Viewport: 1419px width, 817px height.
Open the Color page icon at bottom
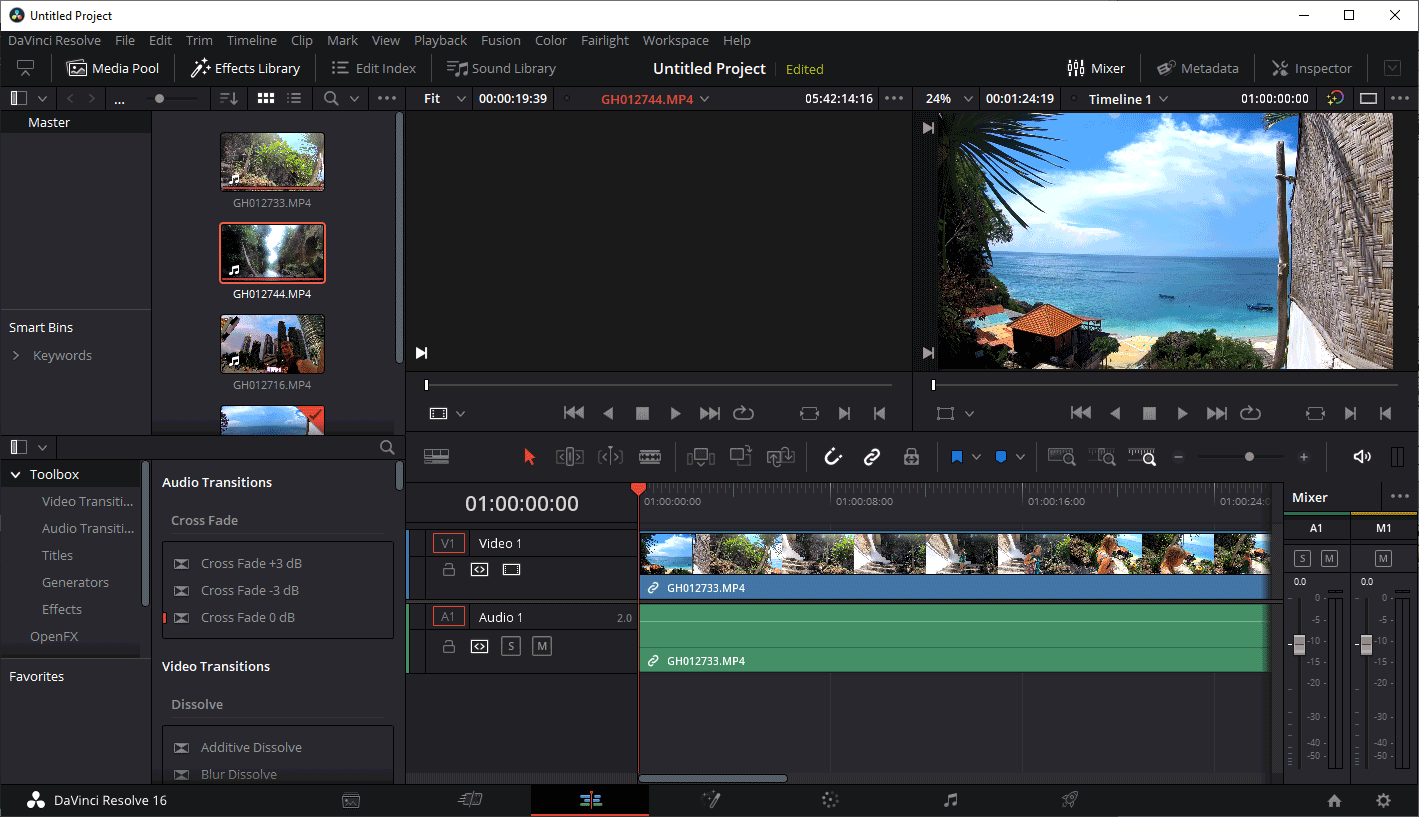pyautogui.click(x=830, y=800)
